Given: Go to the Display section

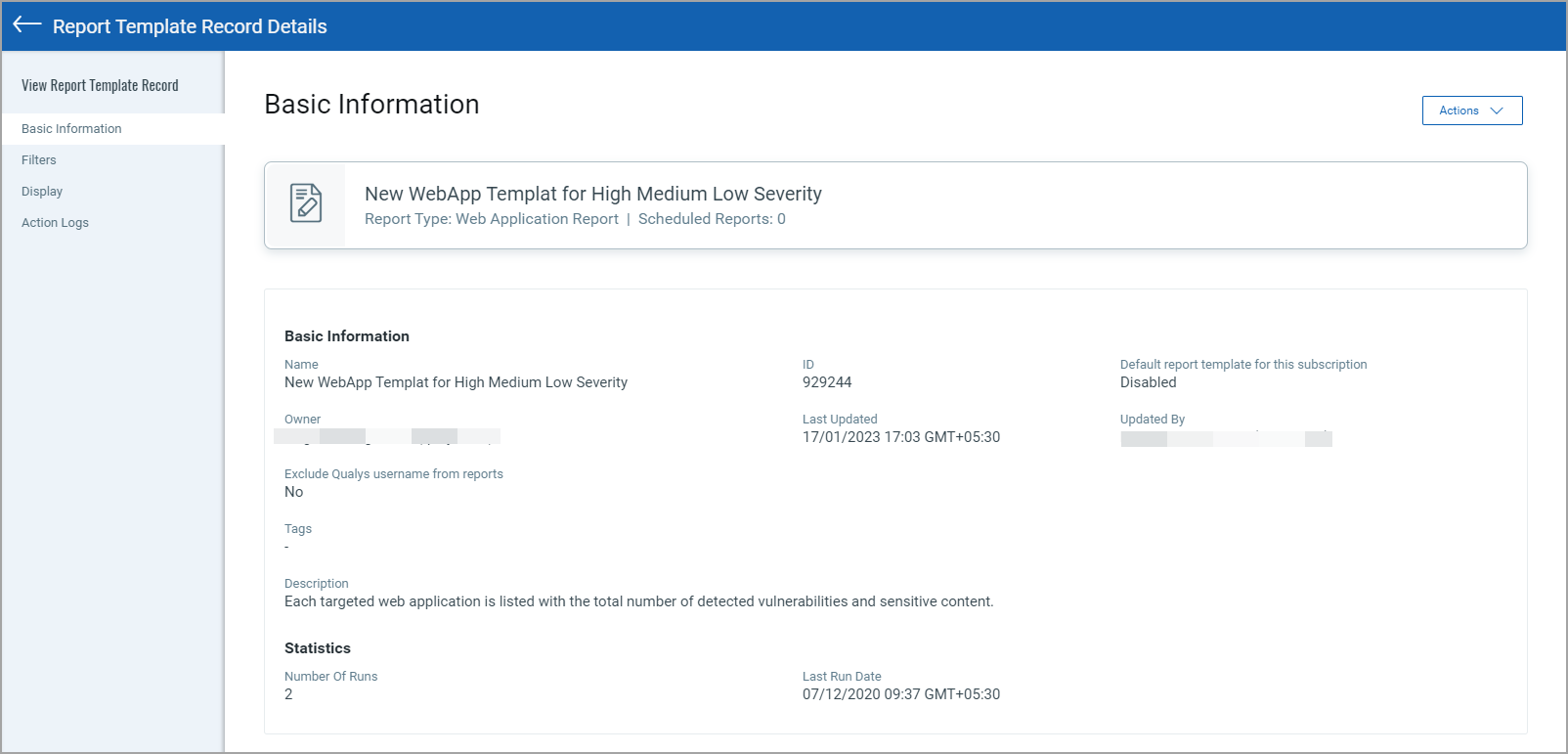Looking at the screenshot, I should (42, 192).
